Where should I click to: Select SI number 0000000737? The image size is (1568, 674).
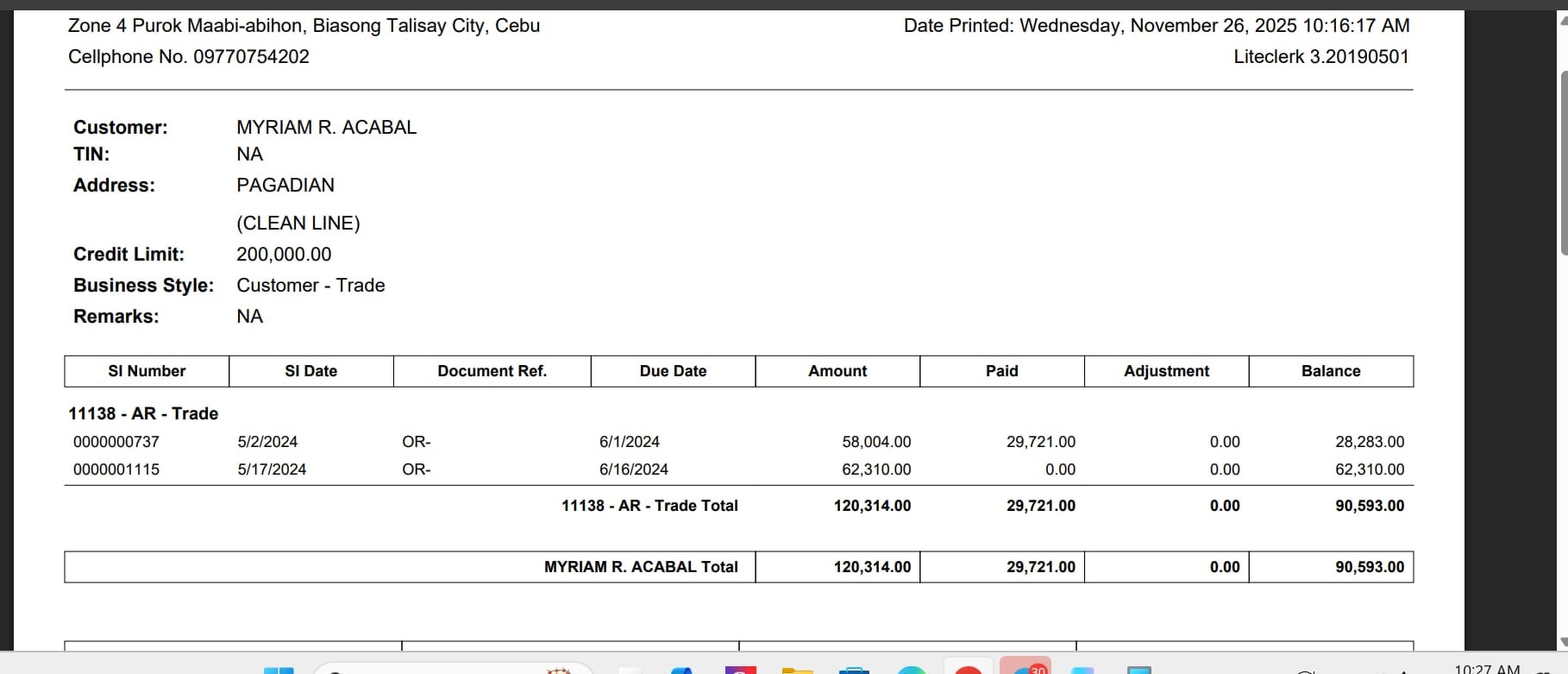point(116,442)
